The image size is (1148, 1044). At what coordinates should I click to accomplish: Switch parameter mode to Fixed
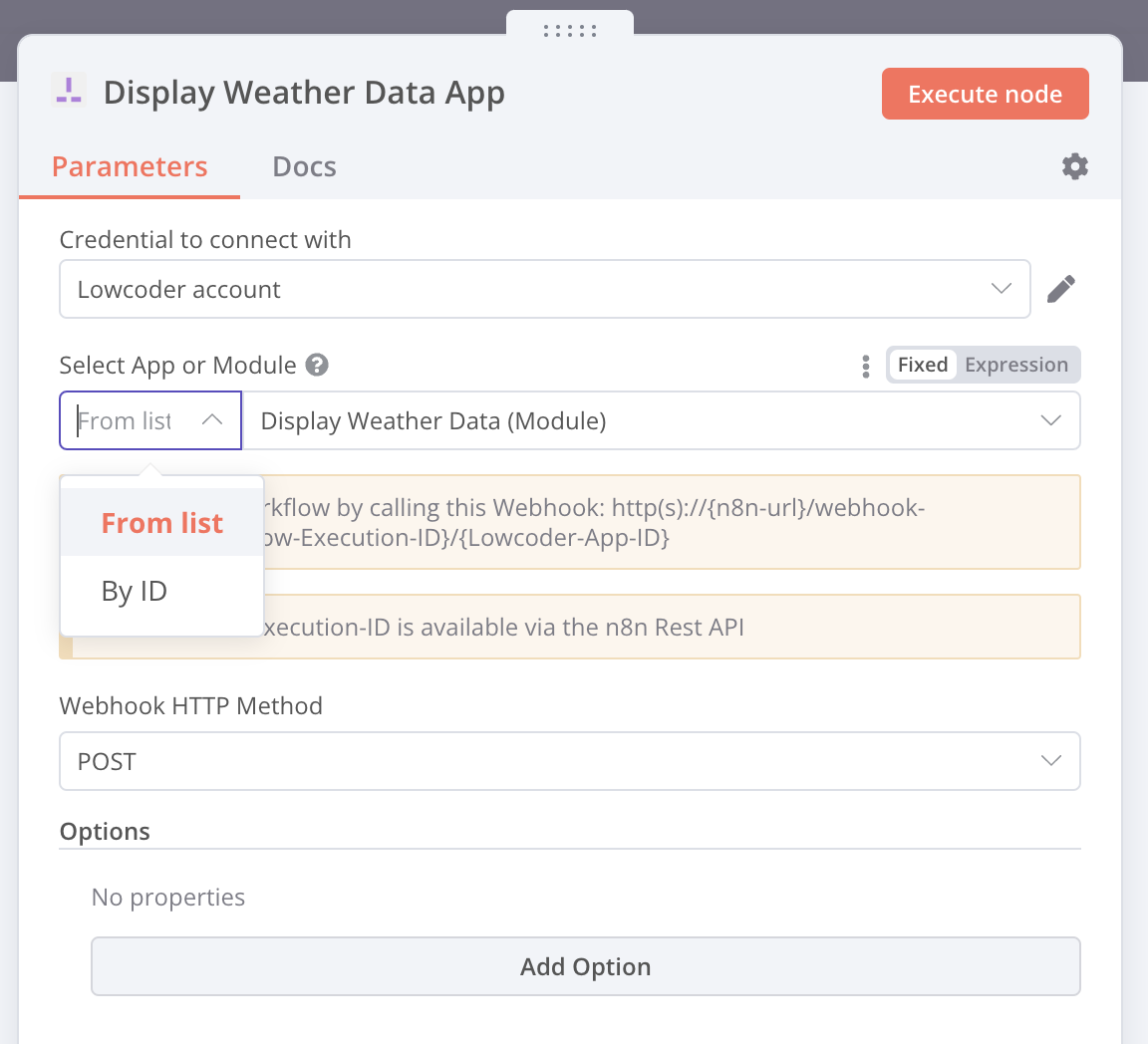[x=922, y=365]
